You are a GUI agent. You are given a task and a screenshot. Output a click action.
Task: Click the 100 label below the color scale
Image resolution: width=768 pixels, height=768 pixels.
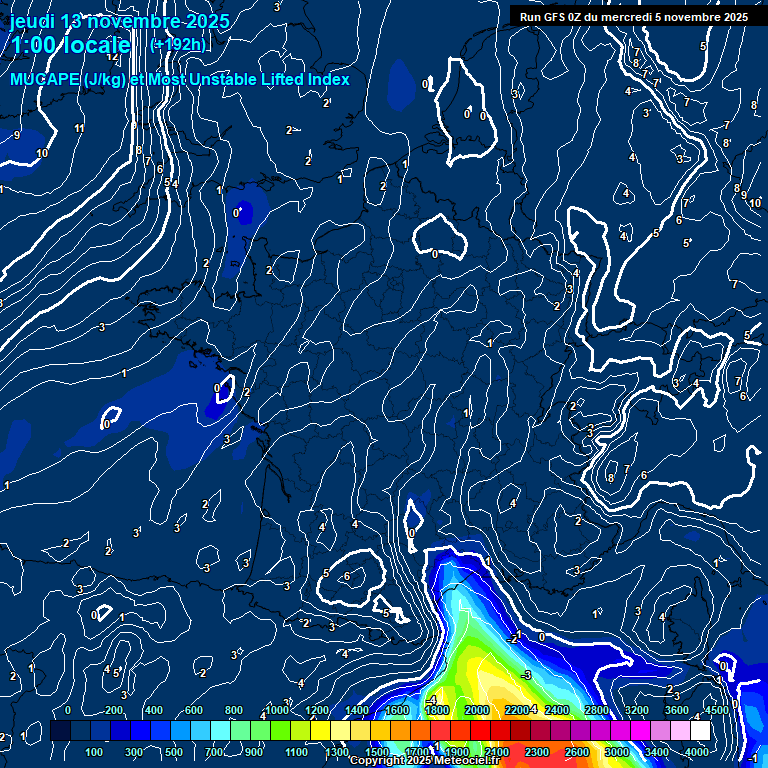94,752
